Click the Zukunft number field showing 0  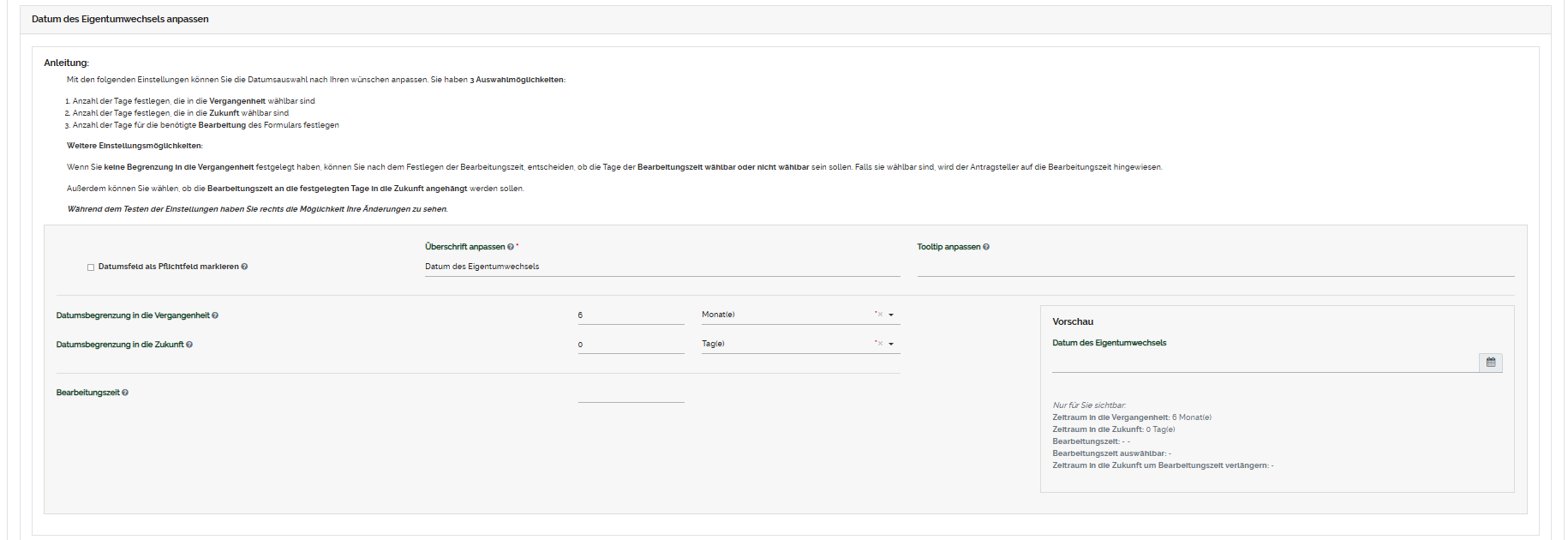point(631,345)
